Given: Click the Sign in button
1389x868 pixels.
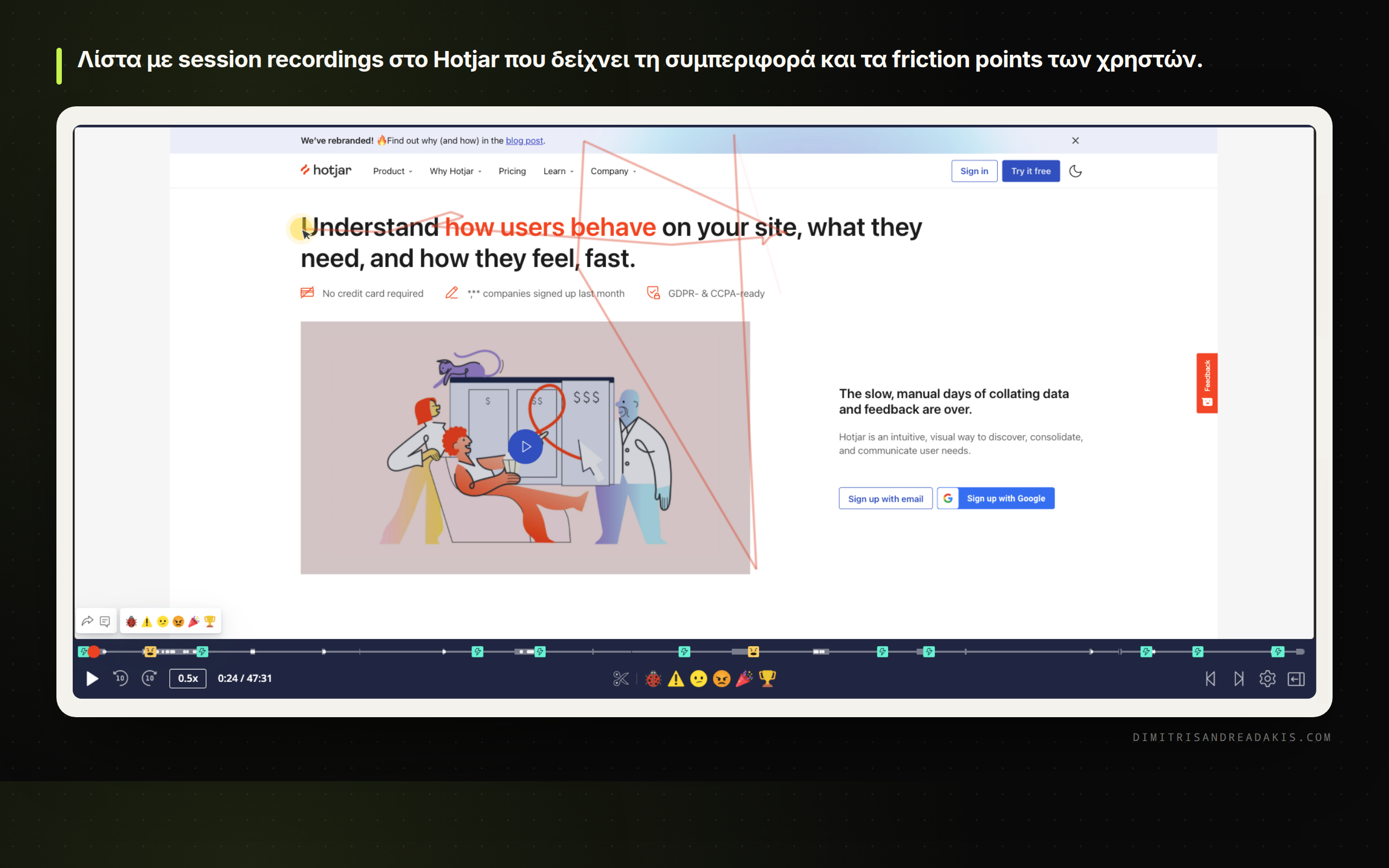Looking at the screenshot, I should 974,171.
